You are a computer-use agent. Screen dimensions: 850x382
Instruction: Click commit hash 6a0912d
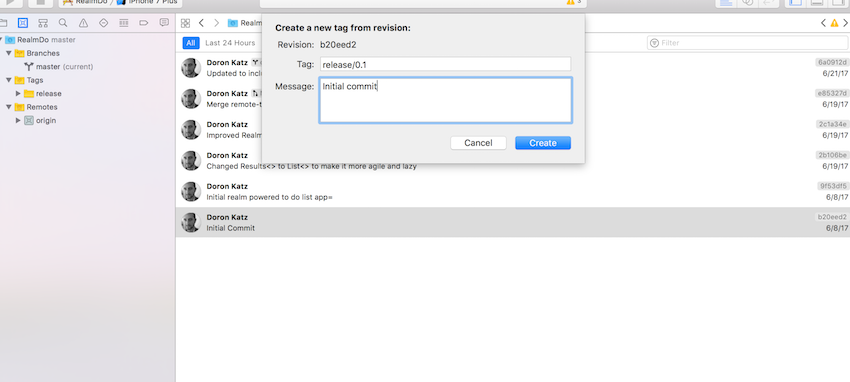pyautogui.click(x=832, y=62)
